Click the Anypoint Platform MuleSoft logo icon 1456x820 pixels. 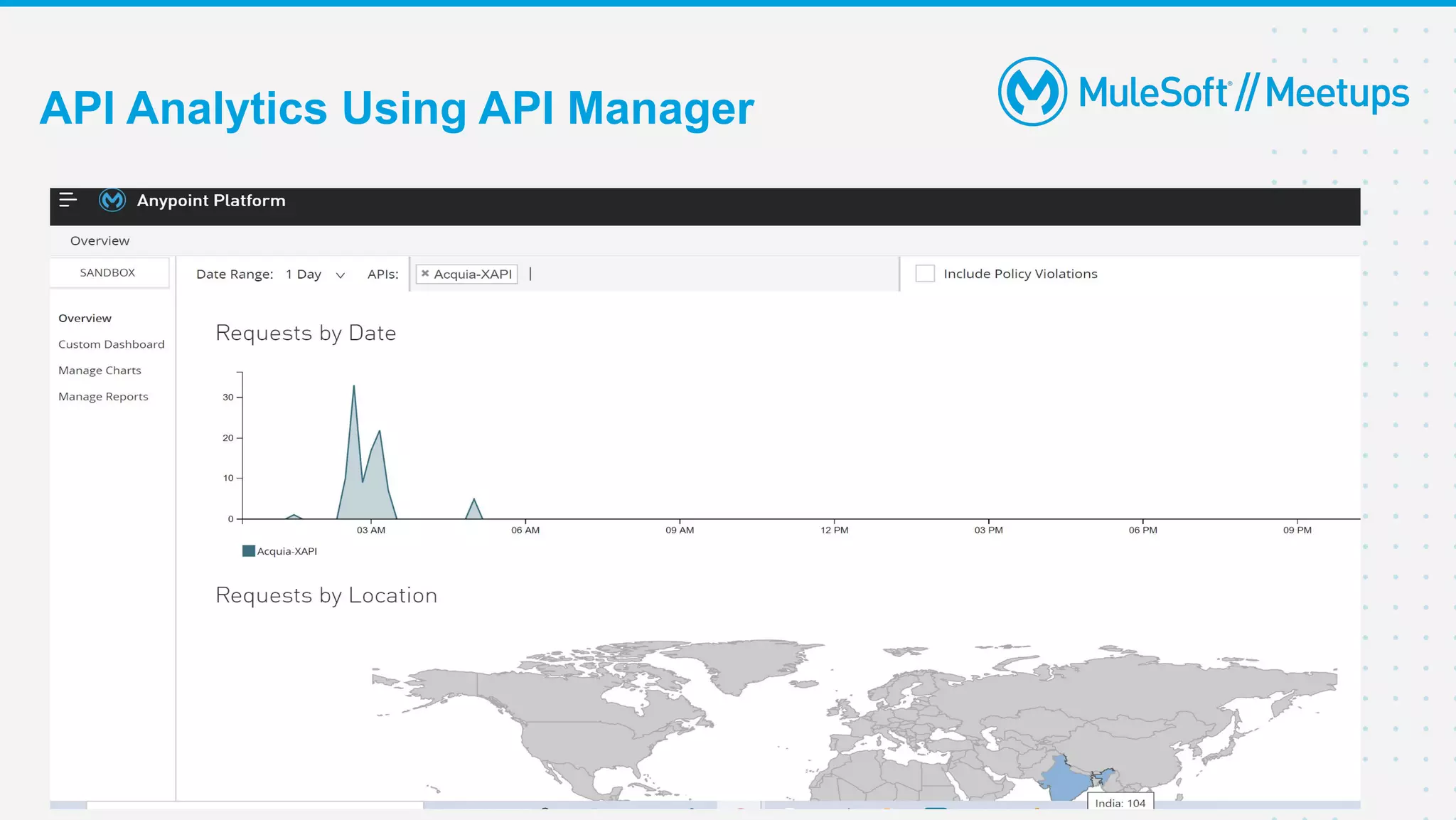112,201
